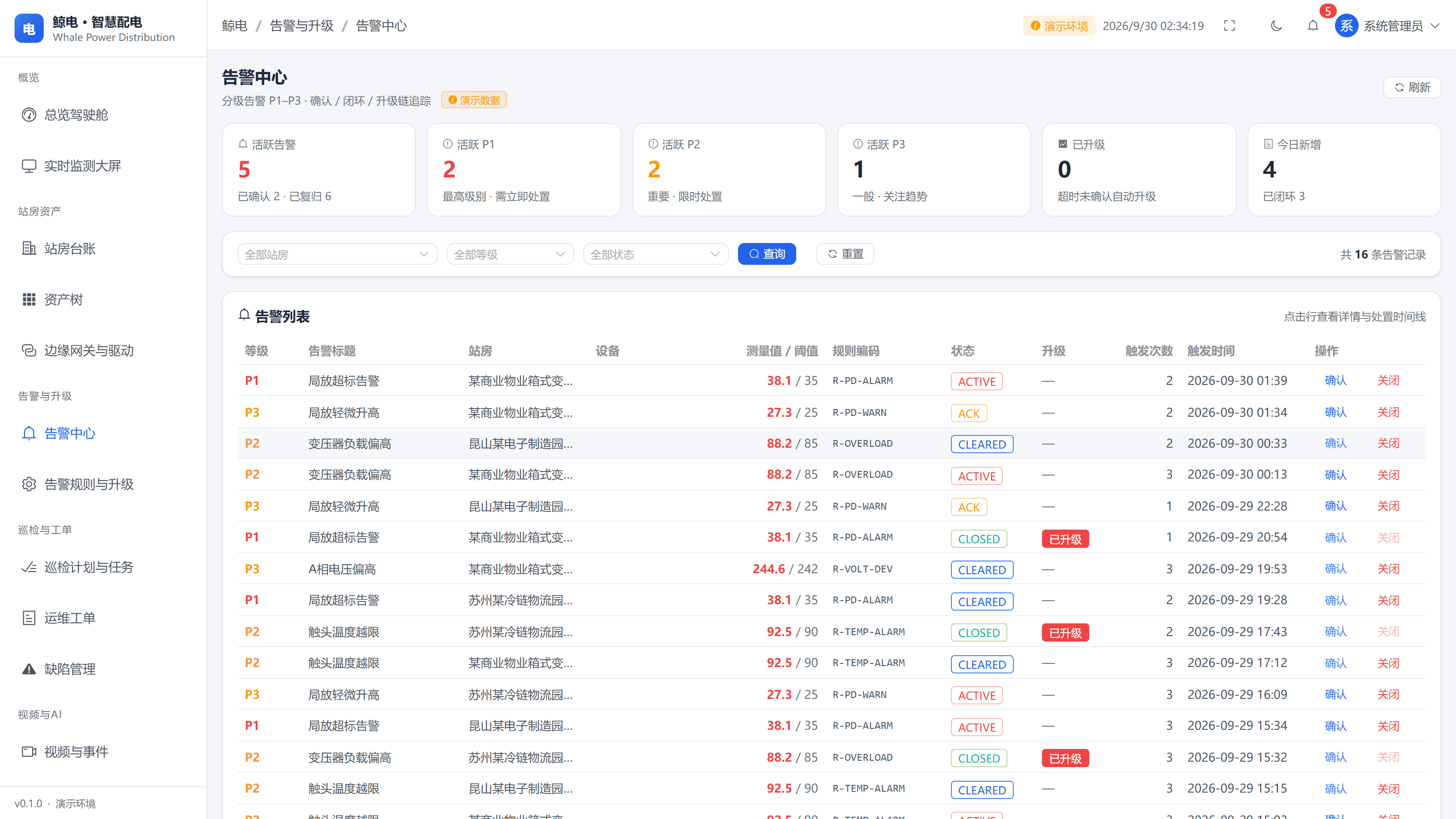Click the 查询 search button

[766, 254]
